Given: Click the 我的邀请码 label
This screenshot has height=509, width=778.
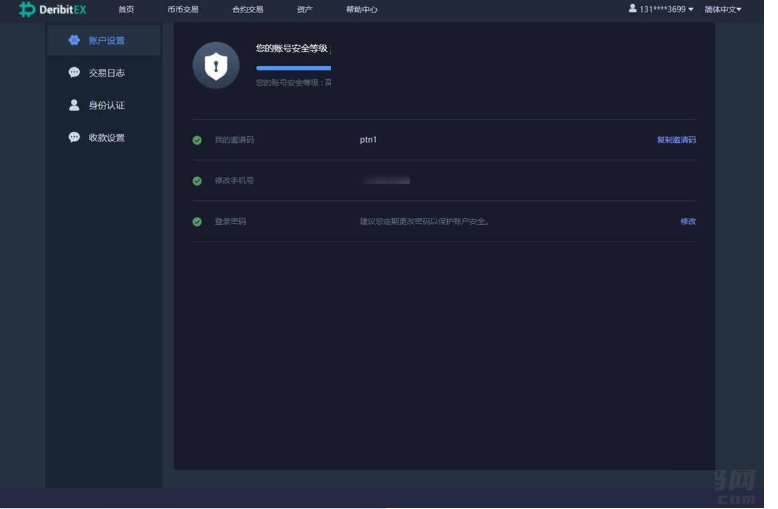Looking at the screenshot, I should coord(234,140).
